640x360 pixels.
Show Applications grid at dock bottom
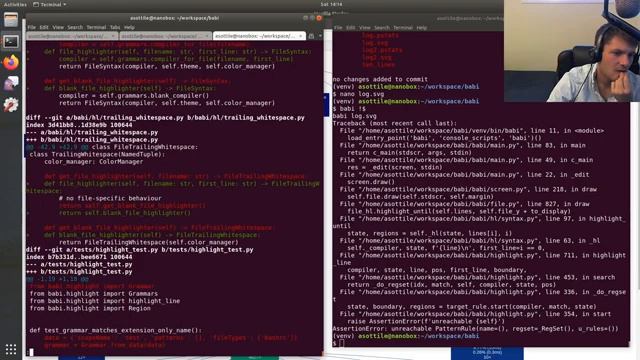pos(11,349)
